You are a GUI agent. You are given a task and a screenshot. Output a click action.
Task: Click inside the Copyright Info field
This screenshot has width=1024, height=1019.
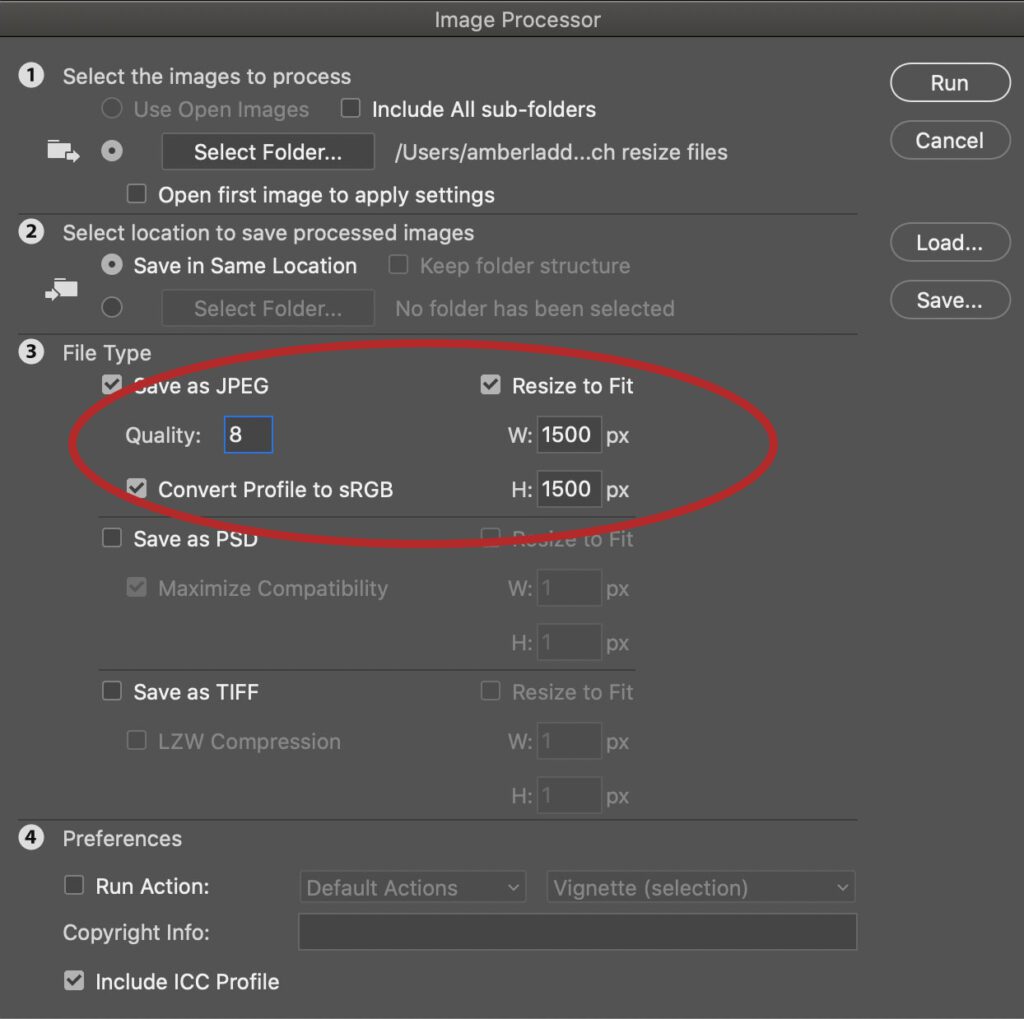pyautogui.click(x=577, y=932)
